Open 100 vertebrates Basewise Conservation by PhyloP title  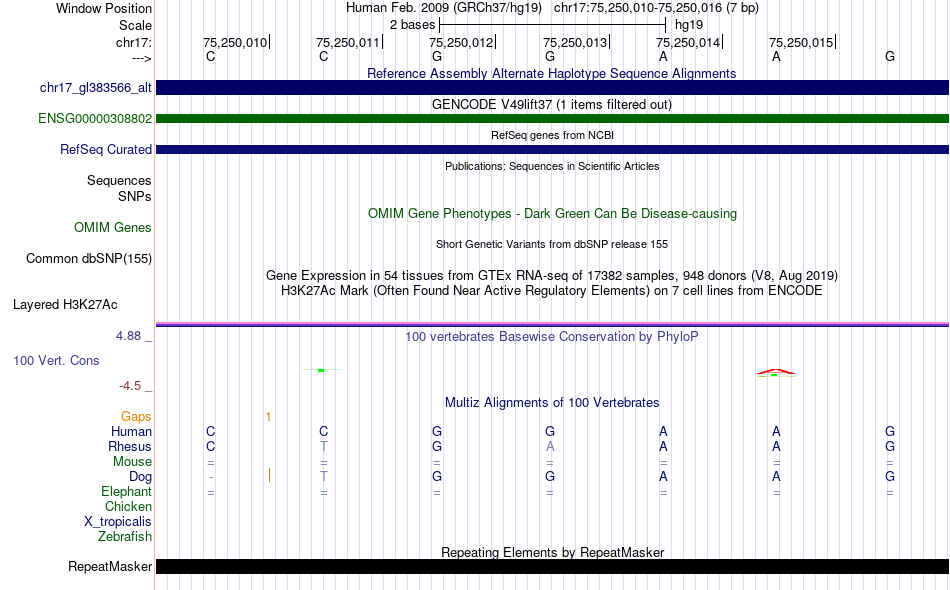552,336
